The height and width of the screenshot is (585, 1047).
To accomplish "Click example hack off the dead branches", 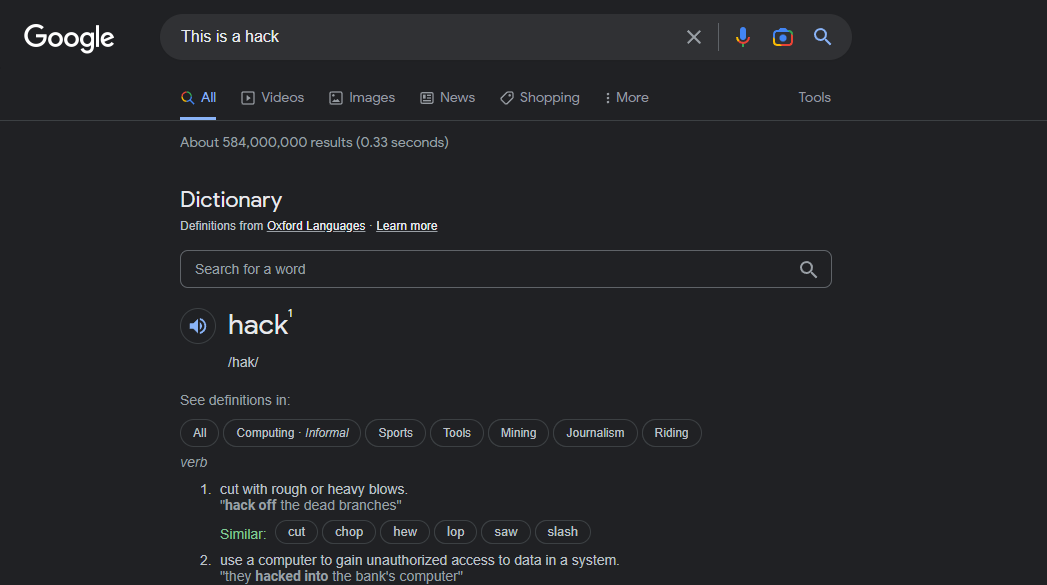I will tap(310, 506).
